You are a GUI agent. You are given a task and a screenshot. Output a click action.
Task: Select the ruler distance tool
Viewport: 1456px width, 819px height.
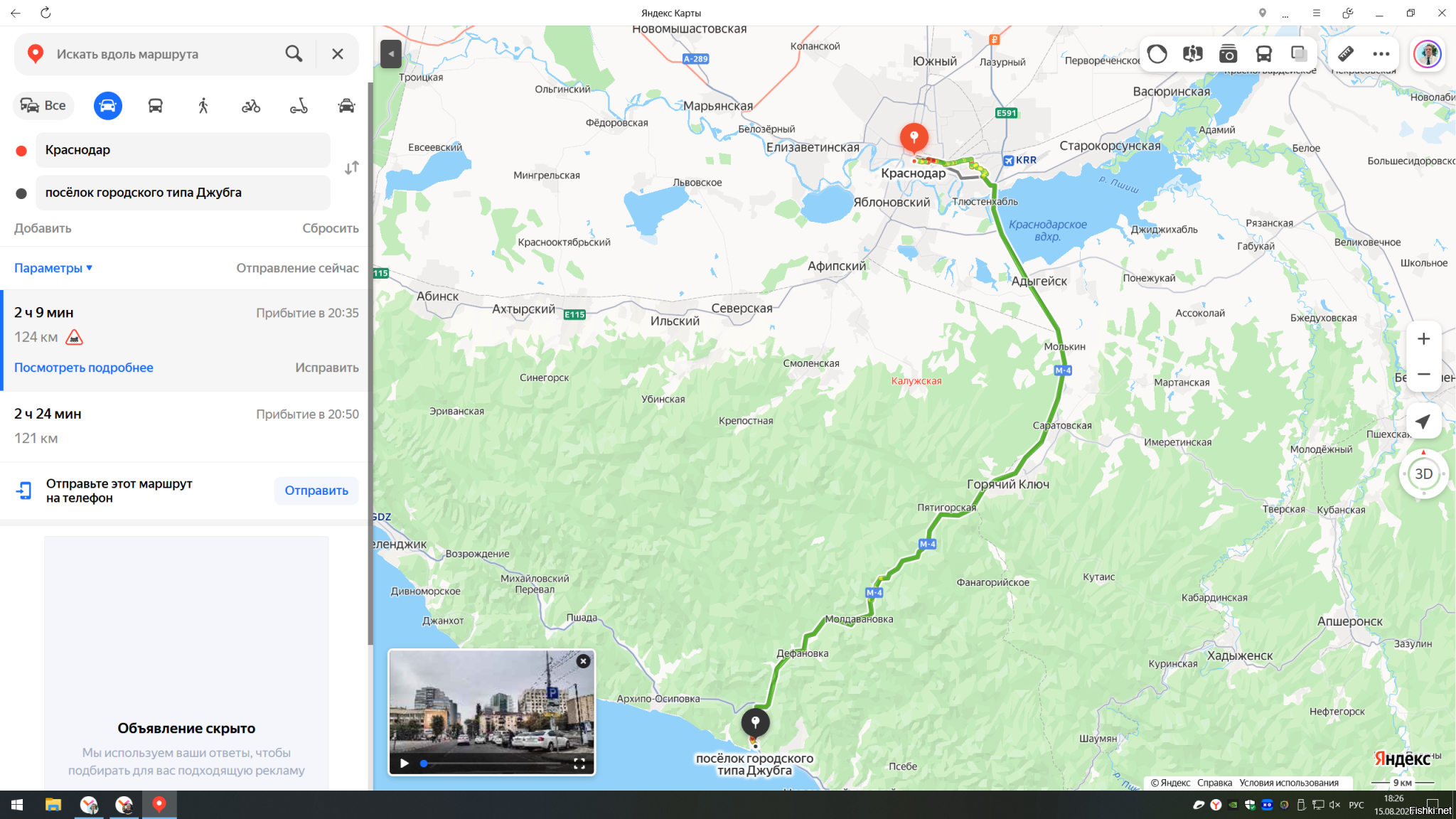click(1346, 54)
